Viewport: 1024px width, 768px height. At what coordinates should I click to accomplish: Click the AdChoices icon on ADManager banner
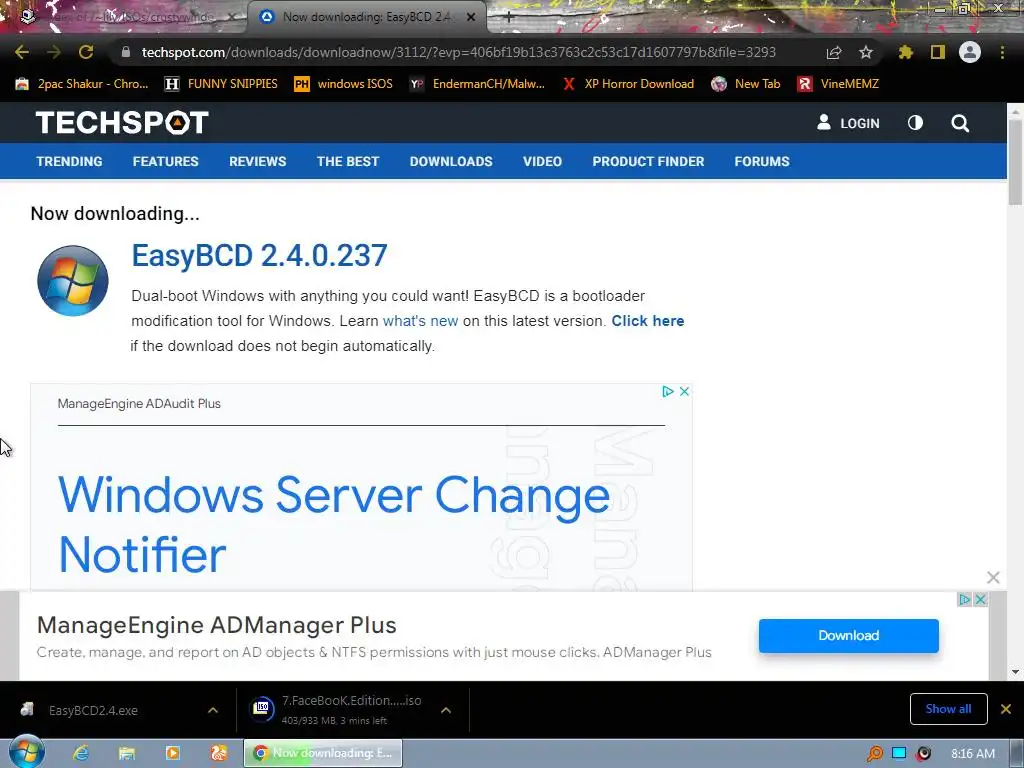[965, 600]
